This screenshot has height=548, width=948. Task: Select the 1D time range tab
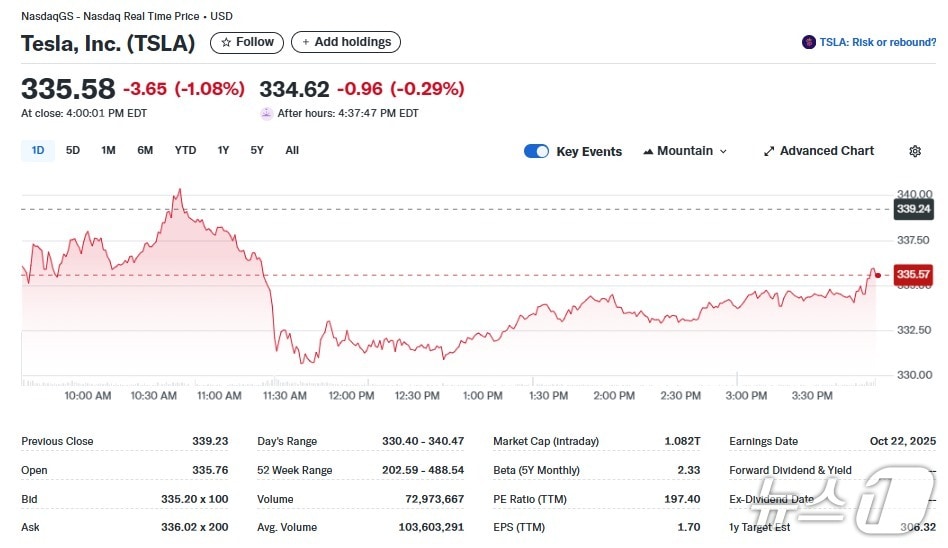click(38, 150)
